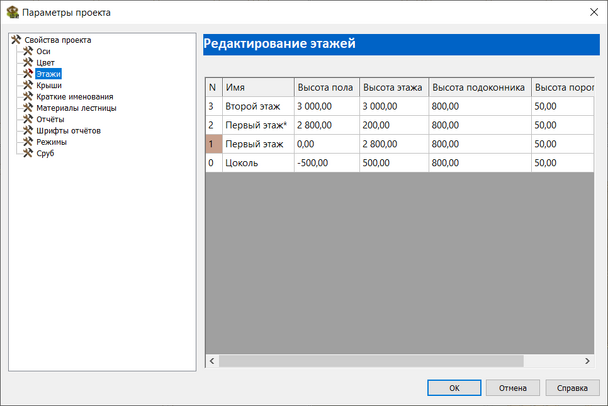
Task: Click the hammer icon beside Краткие именования
Action: click(x=28, y=97)
